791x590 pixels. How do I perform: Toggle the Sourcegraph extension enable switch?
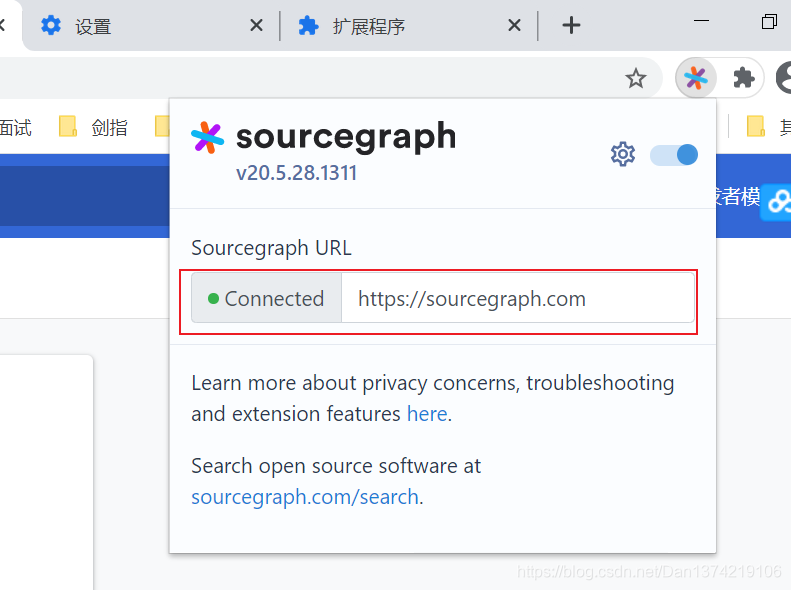[674, 155]
